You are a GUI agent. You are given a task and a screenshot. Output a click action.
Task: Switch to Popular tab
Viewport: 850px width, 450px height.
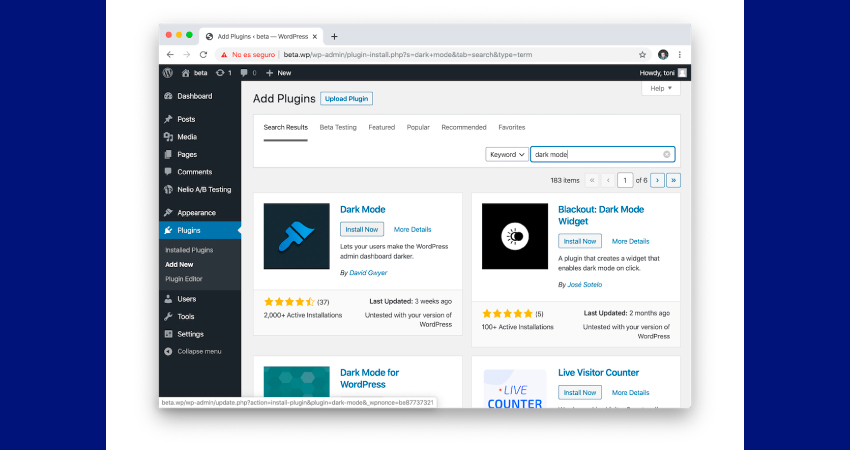coord(418,127)
